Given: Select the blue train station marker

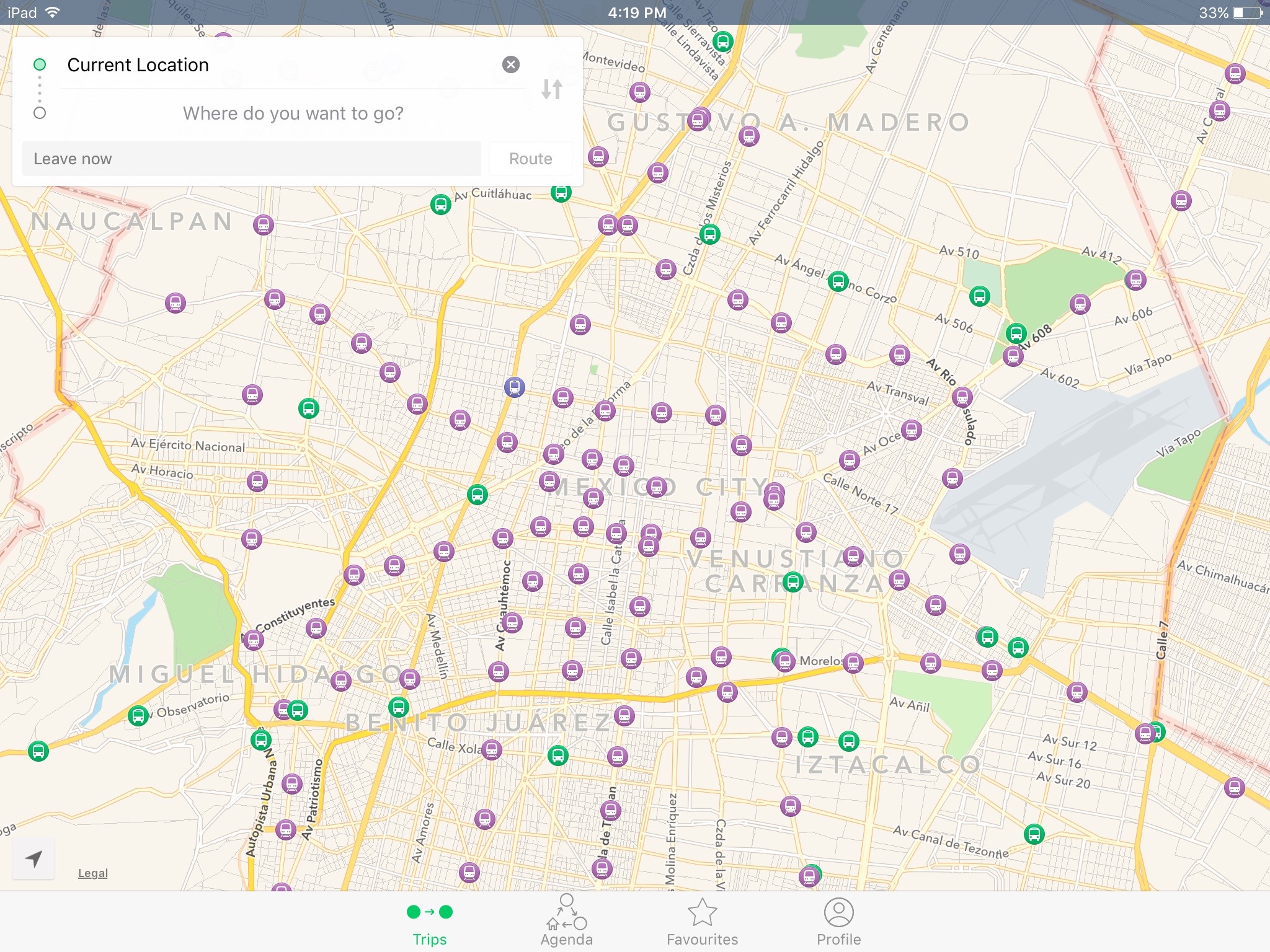Looking at the screenshot, I should (x=514, y=387).
